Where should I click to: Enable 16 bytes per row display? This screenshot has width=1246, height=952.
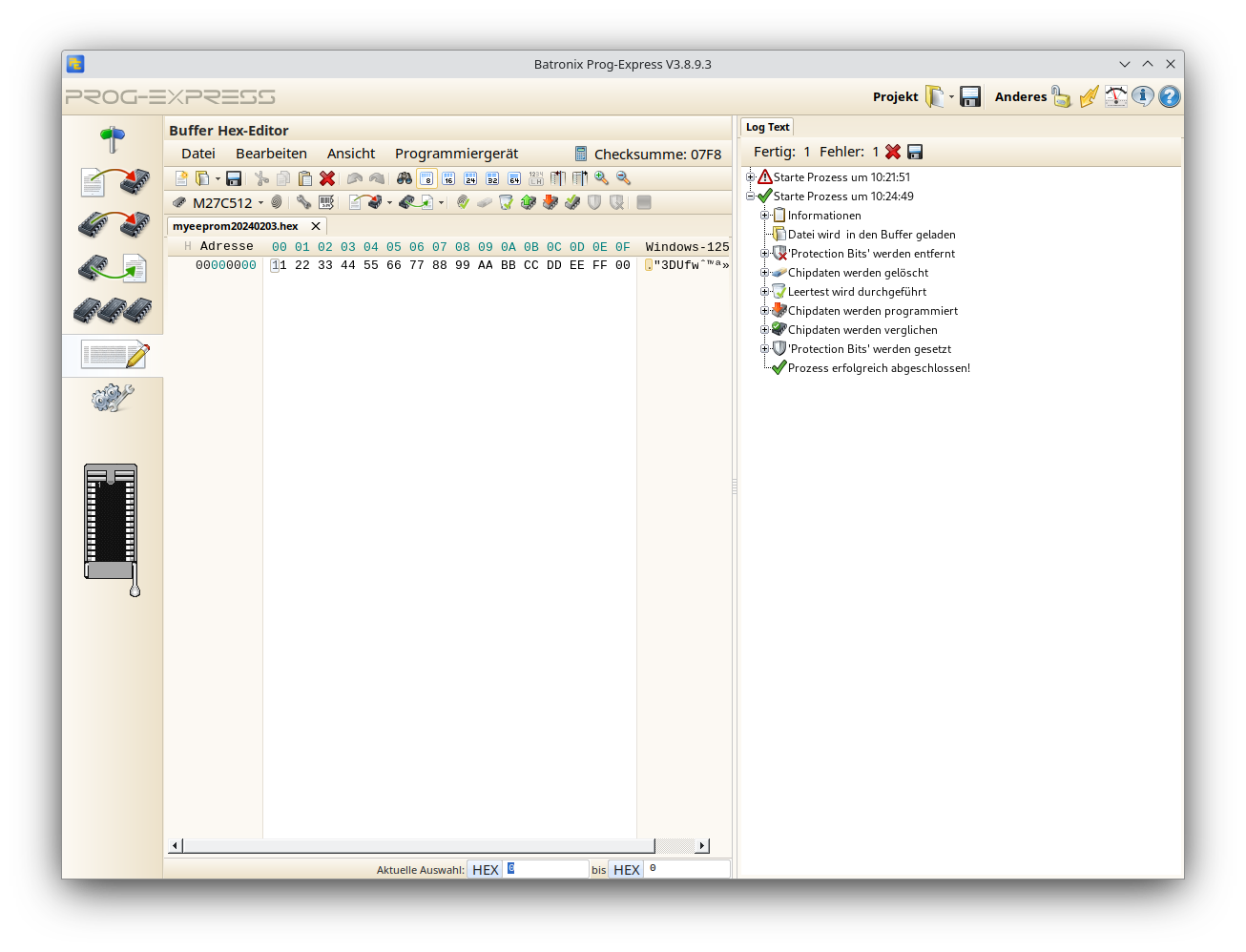click(448, 177)
